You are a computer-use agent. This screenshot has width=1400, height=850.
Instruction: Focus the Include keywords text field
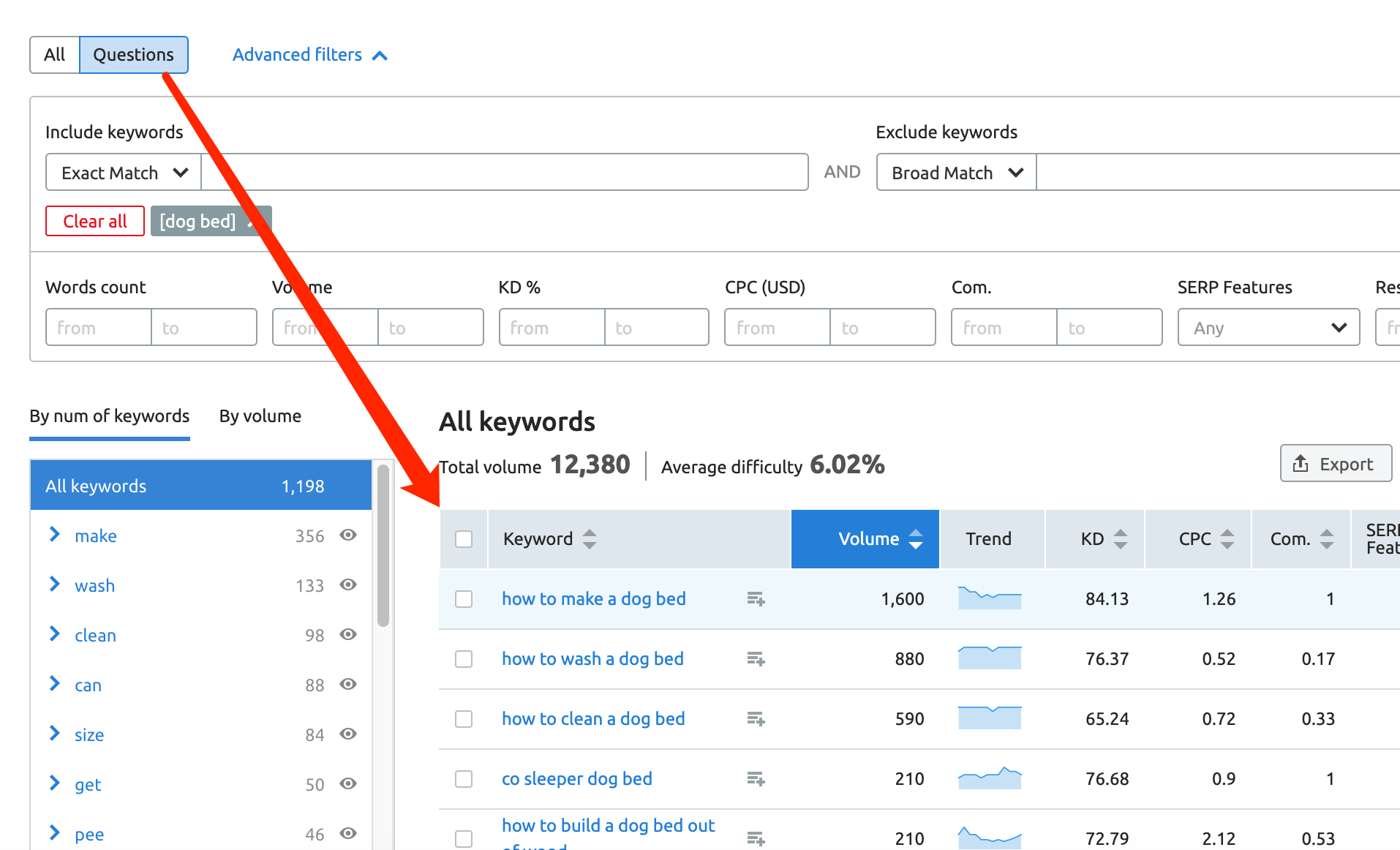[x=505, y=173]
